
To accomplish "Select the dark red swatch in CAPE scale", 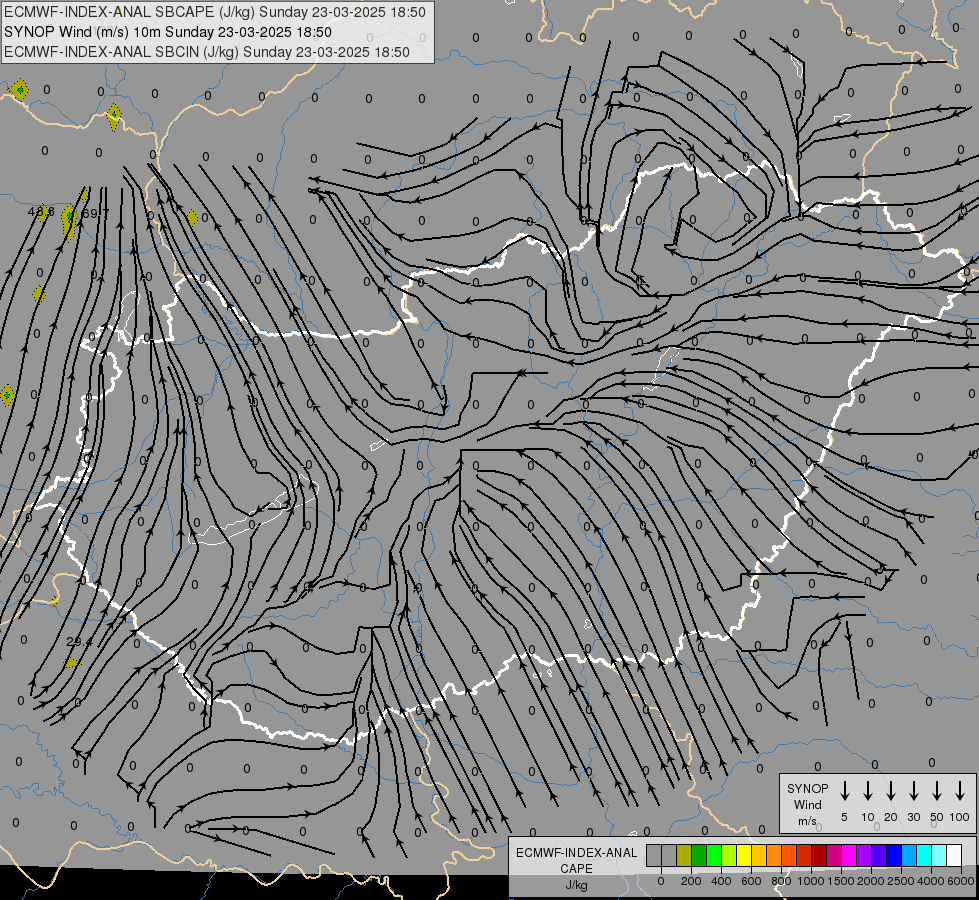I will tap(819, 856).
